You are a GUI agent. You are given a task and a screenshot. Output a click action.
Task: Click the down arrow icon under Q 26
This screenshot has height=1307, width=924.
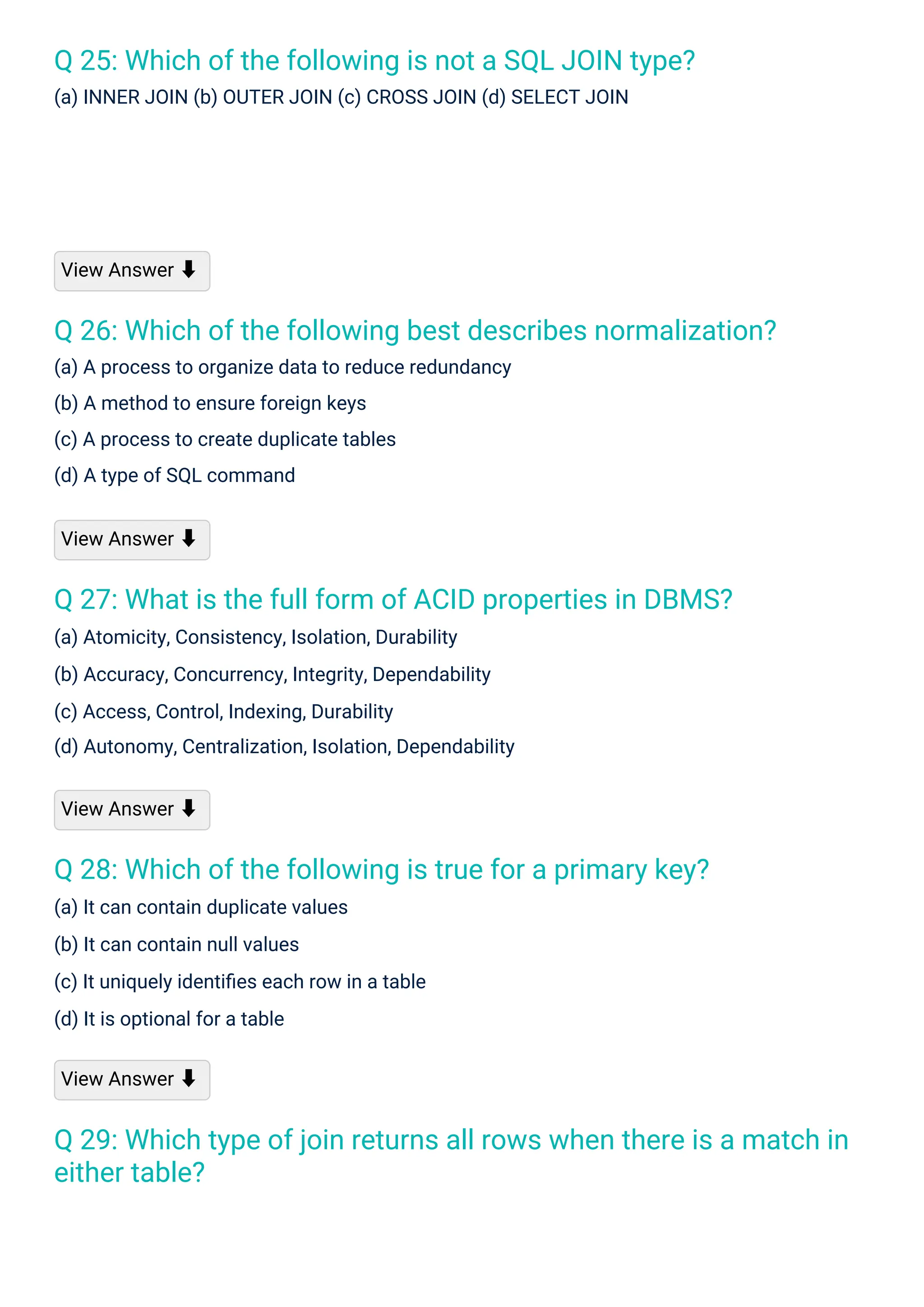point(189,538)
